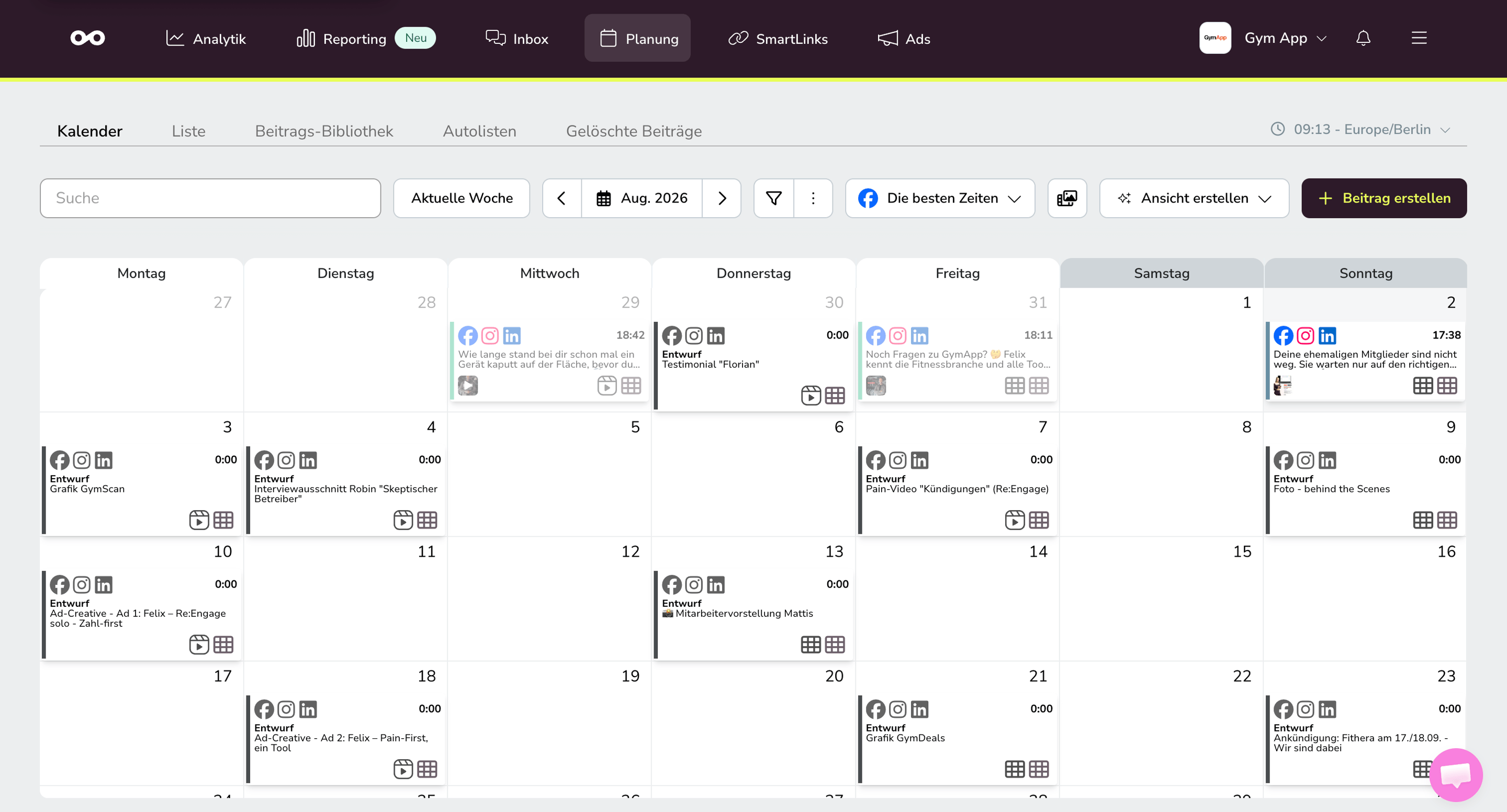Click LinkedIn icon on Interviewausschnitt Robin draft
1507x812 pixels.
pyautogui.click(x=308, y=460)
